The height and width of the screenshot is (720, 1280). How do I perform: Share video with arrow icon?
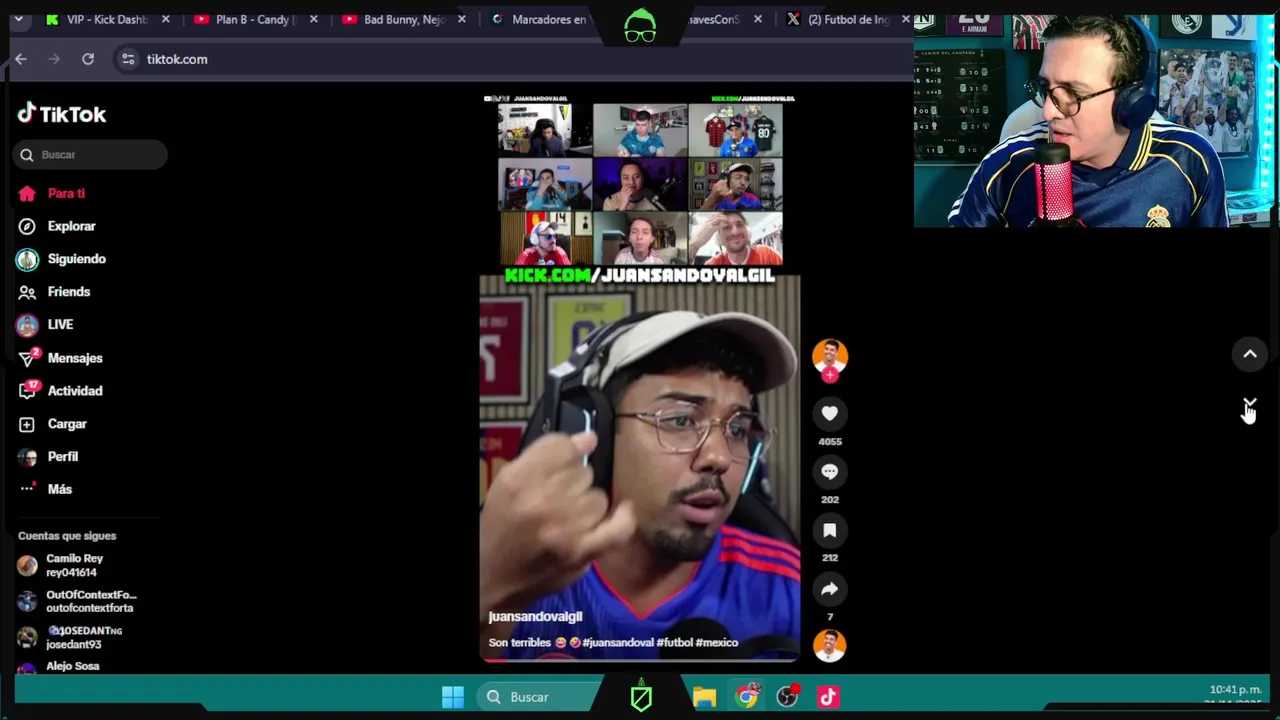829,589
